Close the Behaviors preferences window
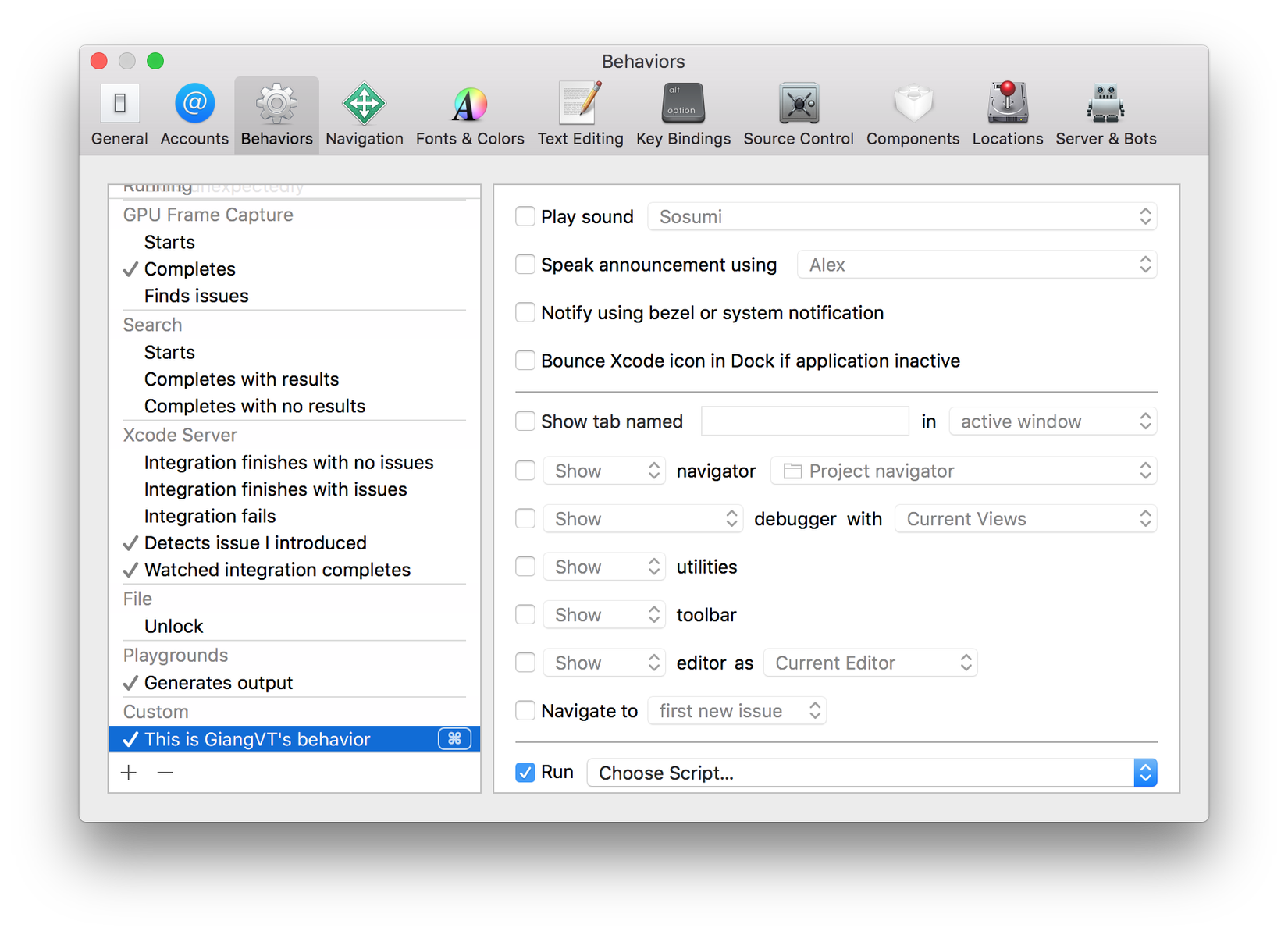Image resolution: width=1288 pixels, height=935 pixels. (x=99, y=61)
